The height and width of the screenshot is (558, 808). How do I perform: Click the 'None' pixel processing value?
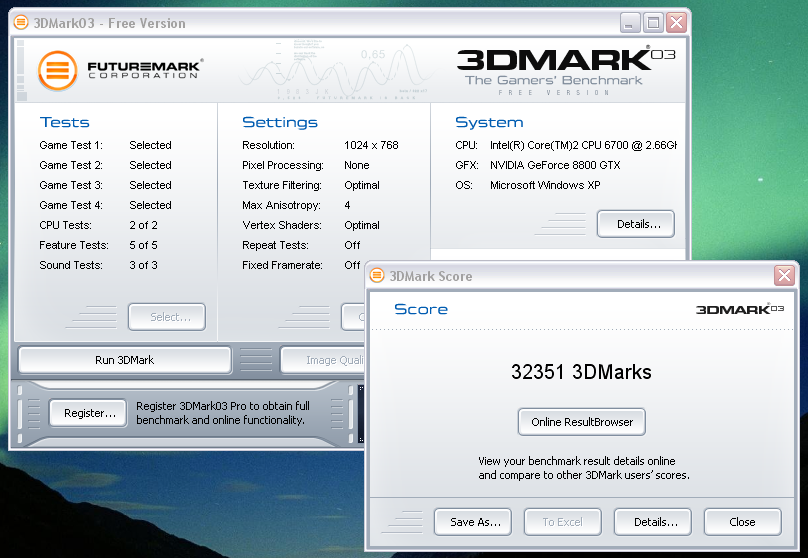(x=357, y=165)
